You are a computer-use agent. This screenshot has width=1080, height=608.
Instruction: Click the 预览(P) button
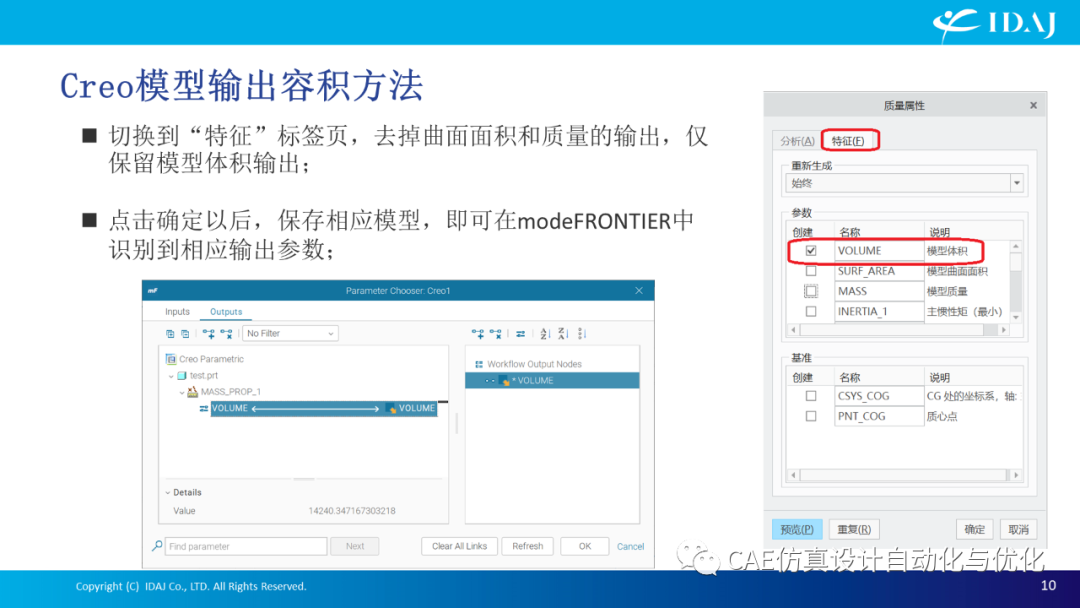[x=797, y=530]
